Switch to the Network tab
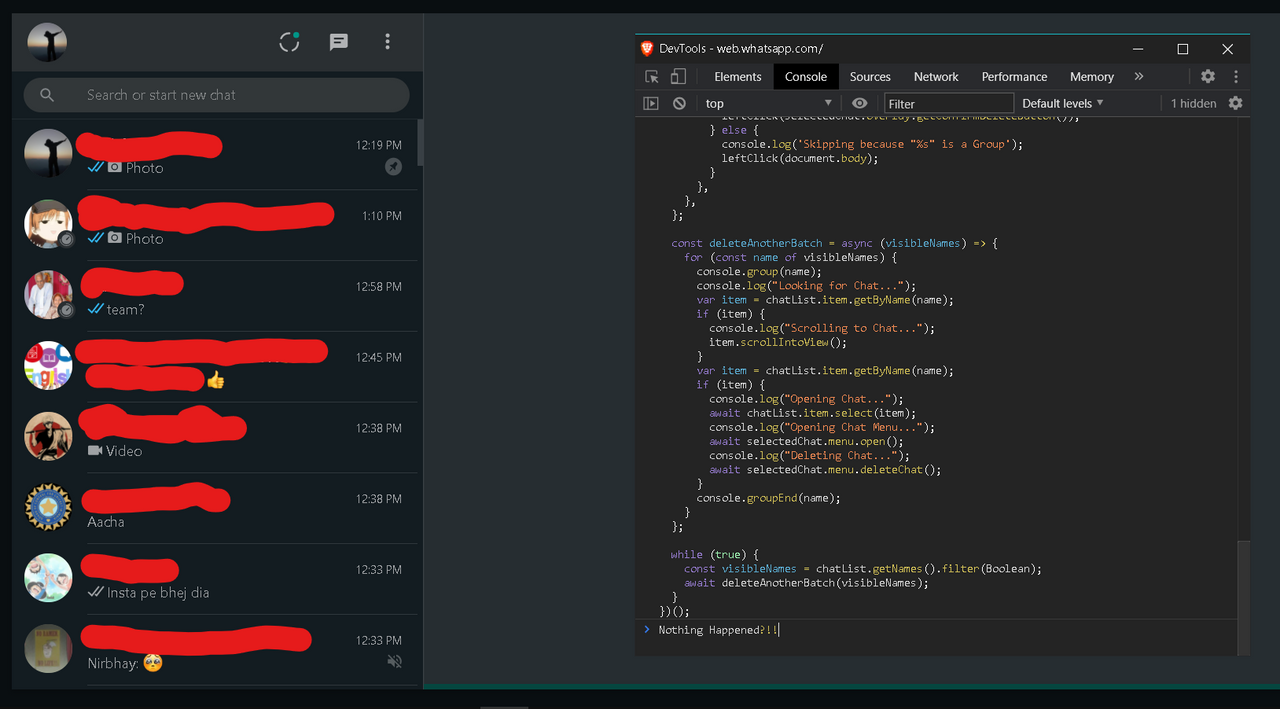The width and height of the screenshot is (1280, 709). tap(936, 77)
